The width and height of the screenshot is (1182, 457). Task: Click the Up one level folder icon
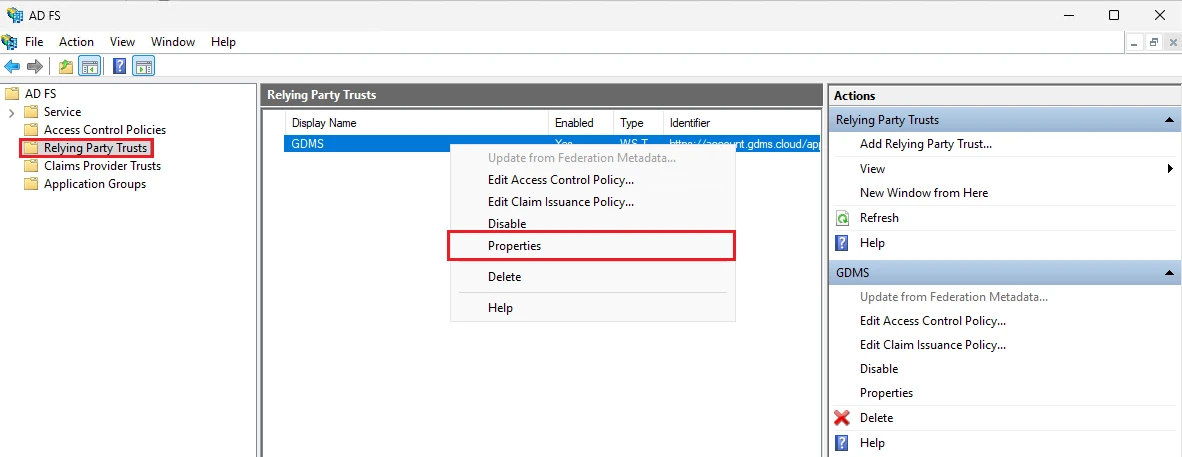[66, 66]
